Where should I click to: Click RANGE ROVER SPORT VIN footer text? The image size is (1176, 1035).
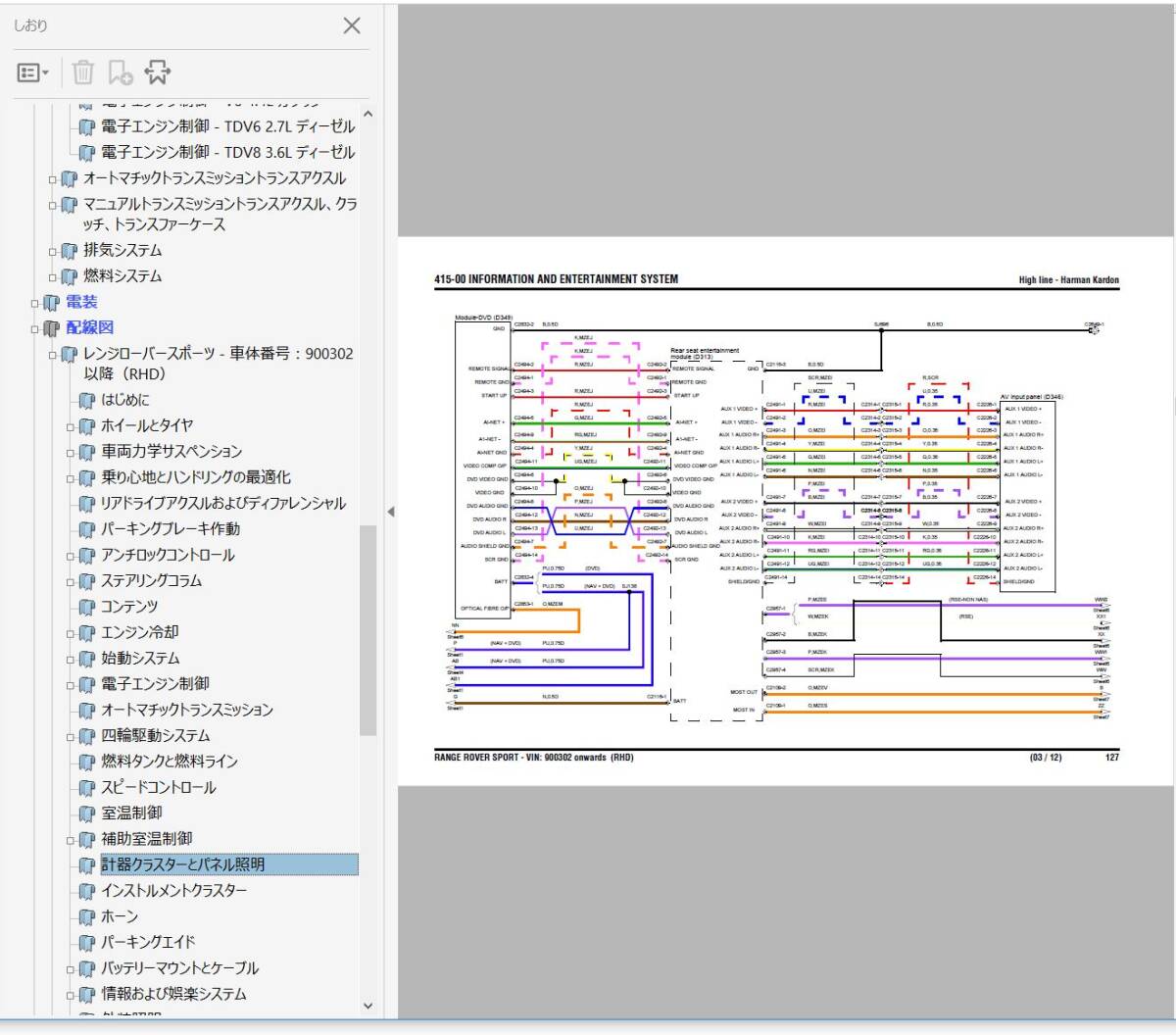[533, 757]
